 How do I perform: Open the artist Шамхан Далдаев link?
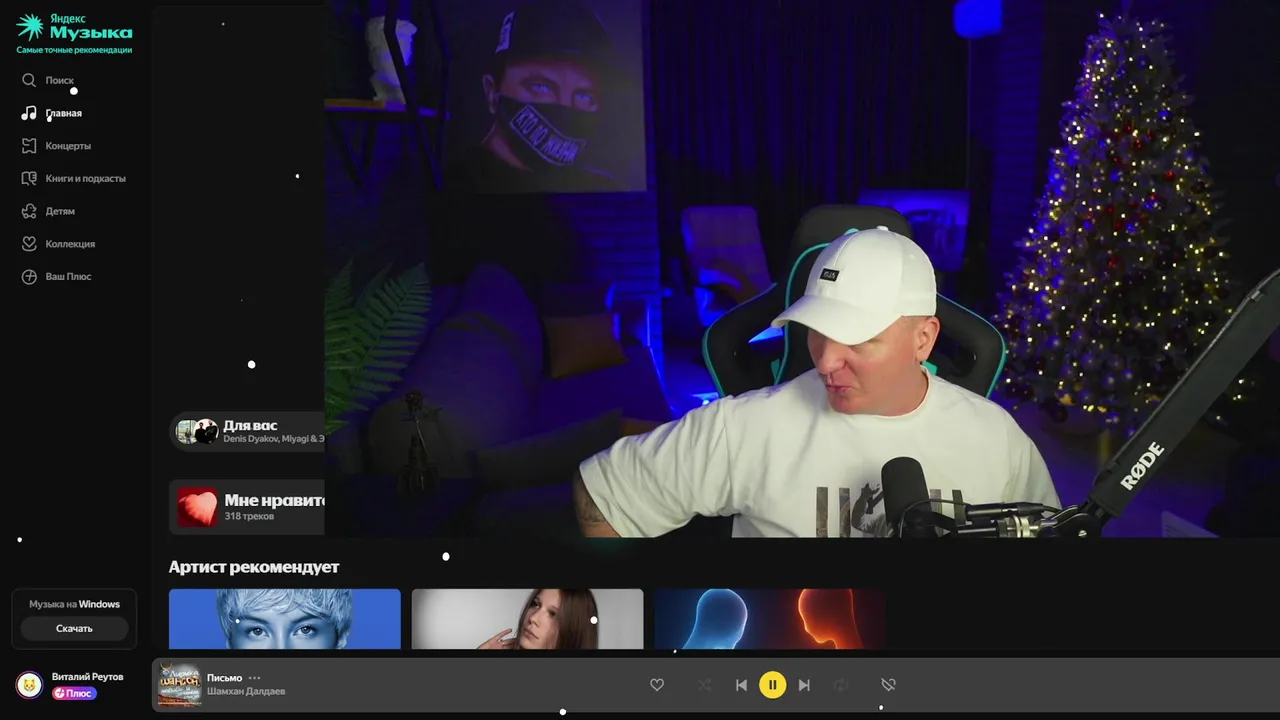coord(246,692)
